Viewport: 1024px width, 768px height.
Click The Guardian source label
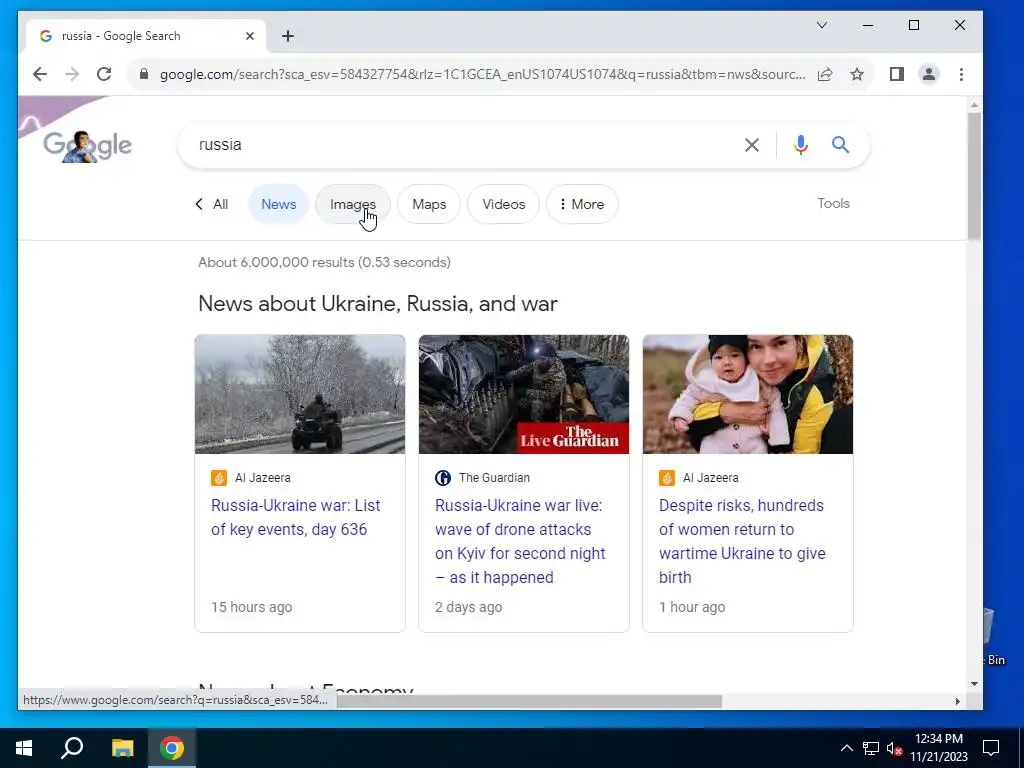click(x=494, y=478)
